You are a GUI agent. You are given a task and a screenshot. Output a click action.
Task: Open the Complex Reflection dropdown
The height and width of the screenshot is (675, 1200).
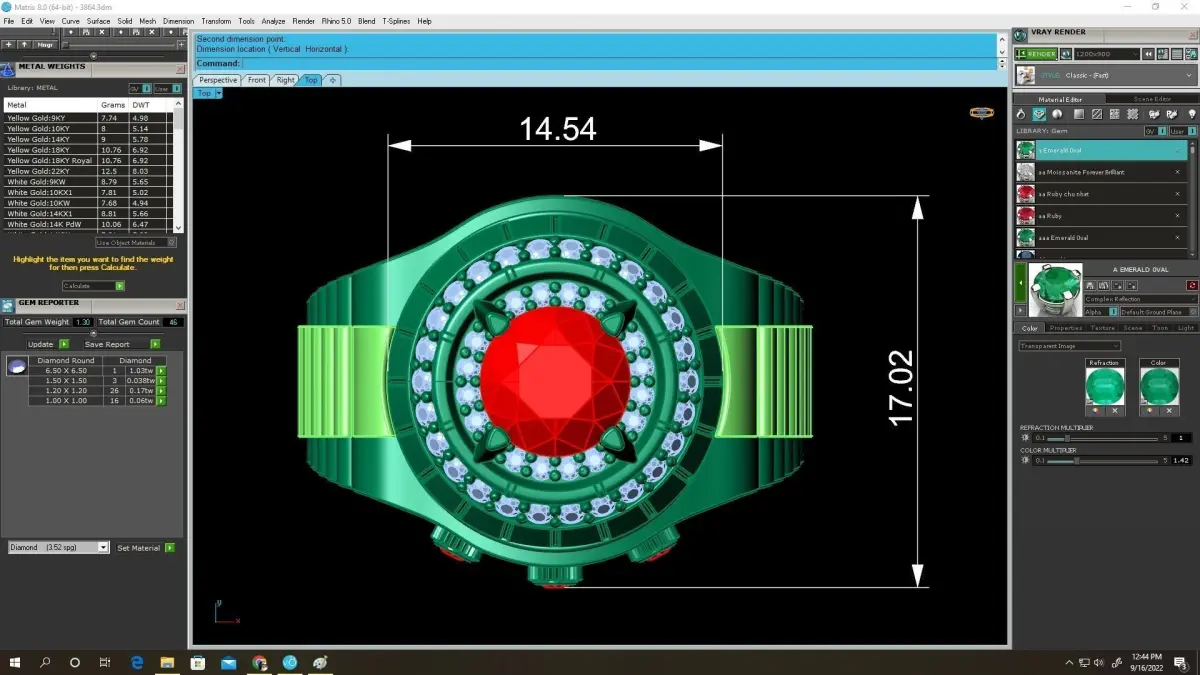tap(1141, 299)
